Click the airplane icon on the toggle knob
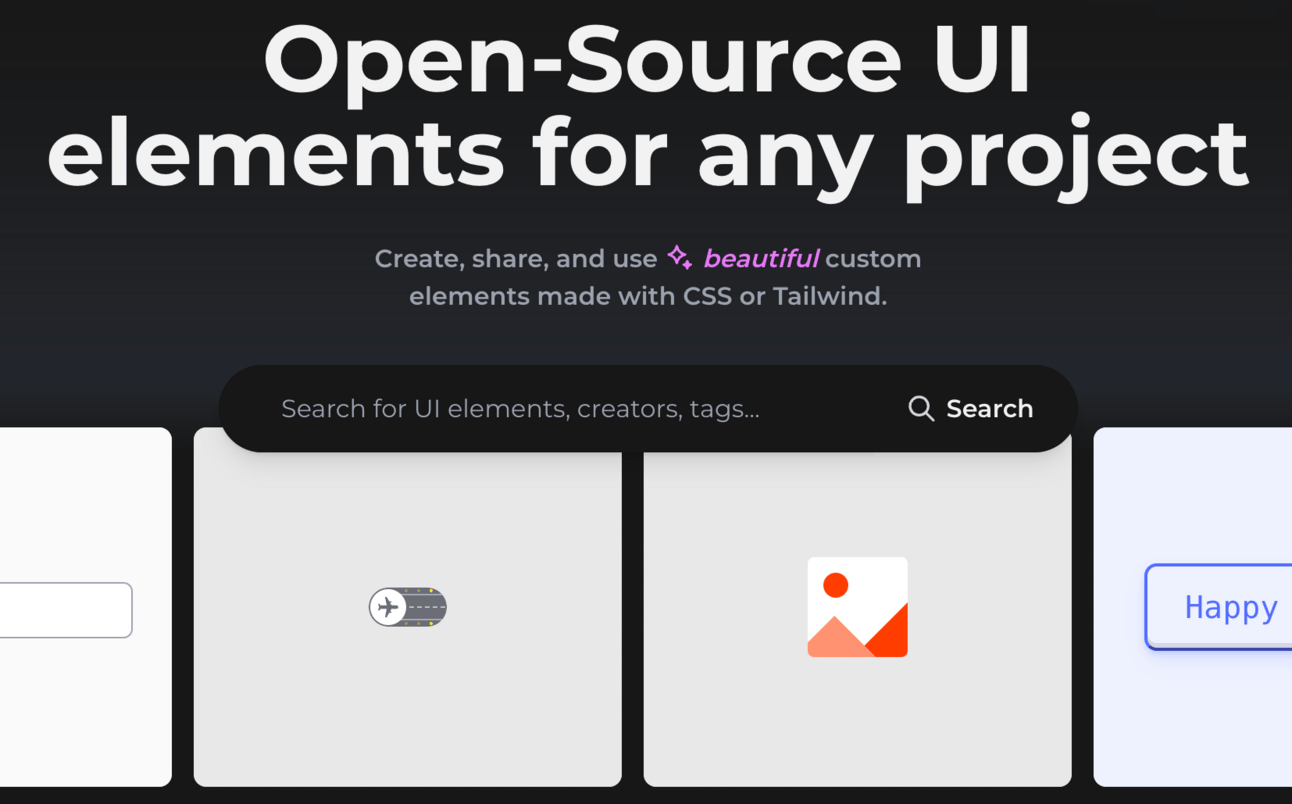 (388, 607)
